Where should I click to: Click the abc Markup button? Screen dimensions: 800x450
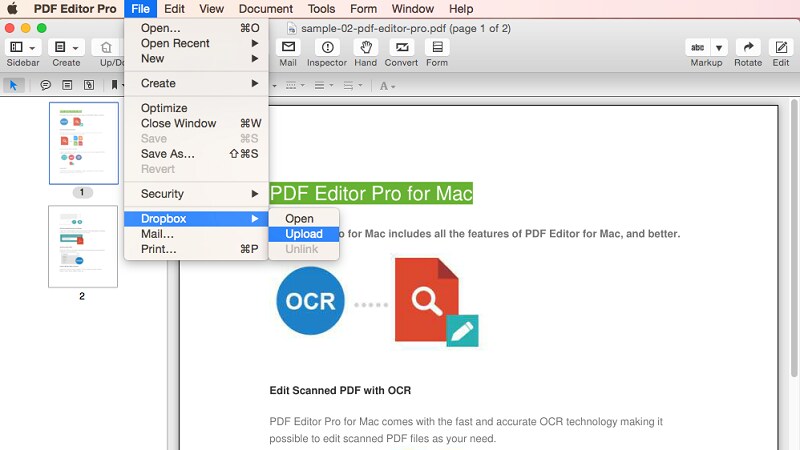tap(697, 47)
